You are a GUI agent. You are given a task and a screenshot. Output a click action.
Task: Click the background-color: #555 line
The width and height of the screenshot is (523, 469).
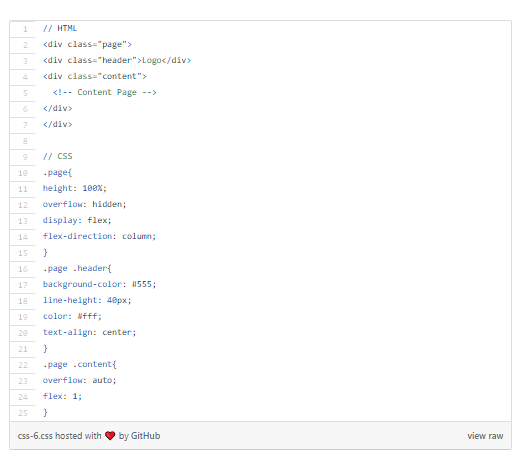99,285
